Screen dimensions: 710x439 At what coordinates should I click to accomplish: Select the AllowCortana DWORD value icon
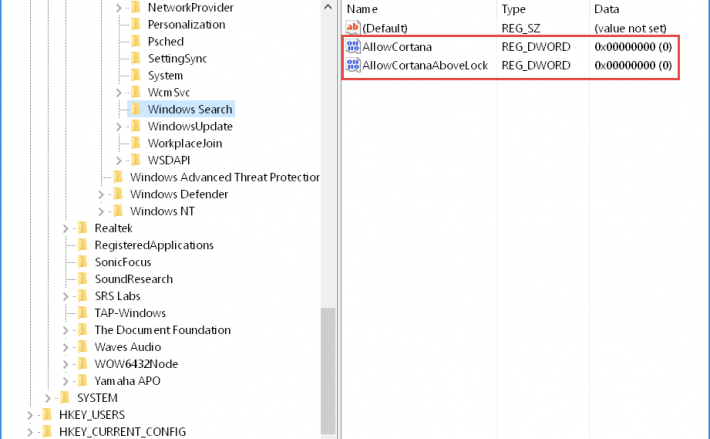tap(353, 47)
